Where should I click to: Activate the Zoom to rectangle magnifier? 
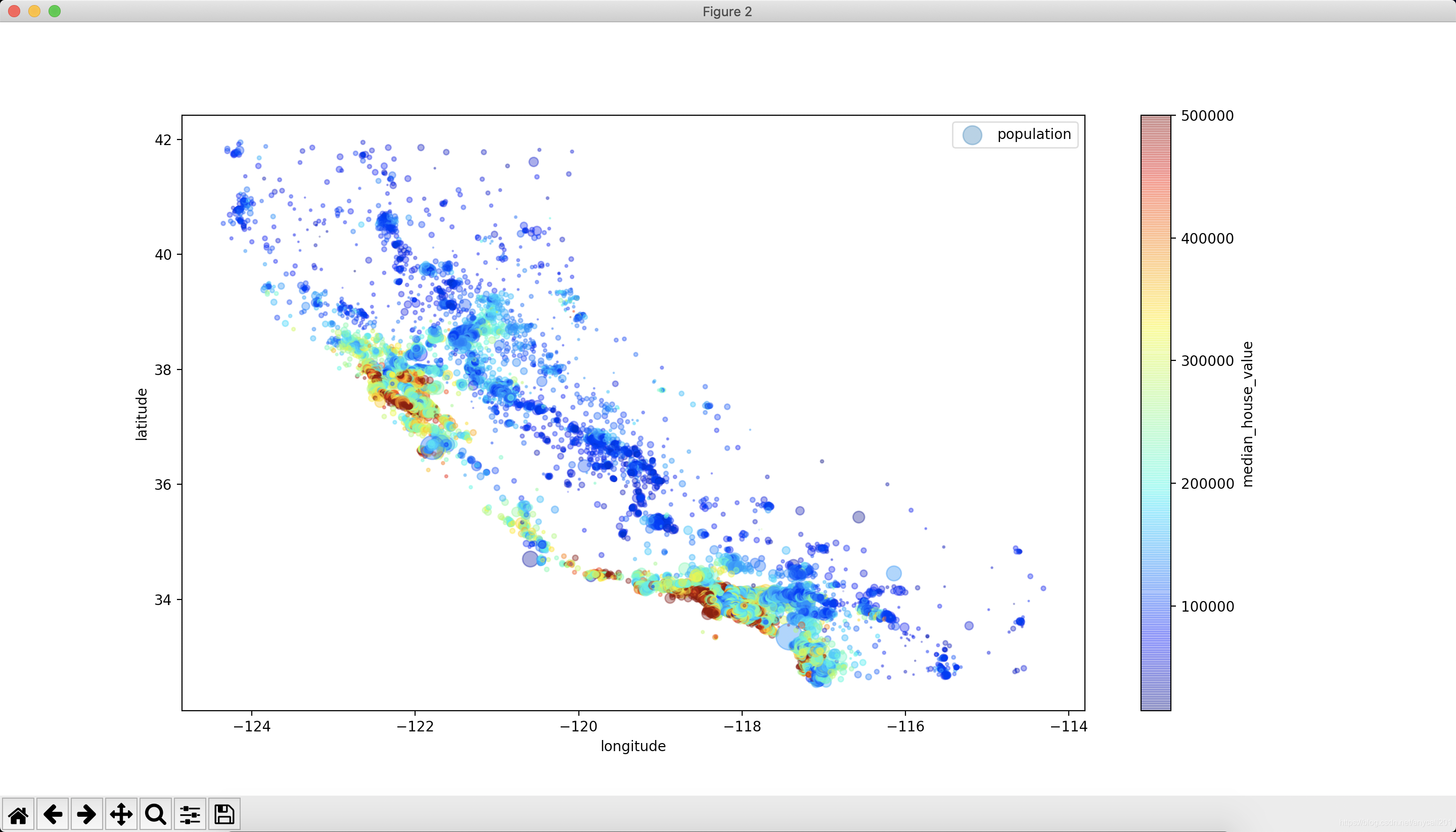tap(155, 814)
